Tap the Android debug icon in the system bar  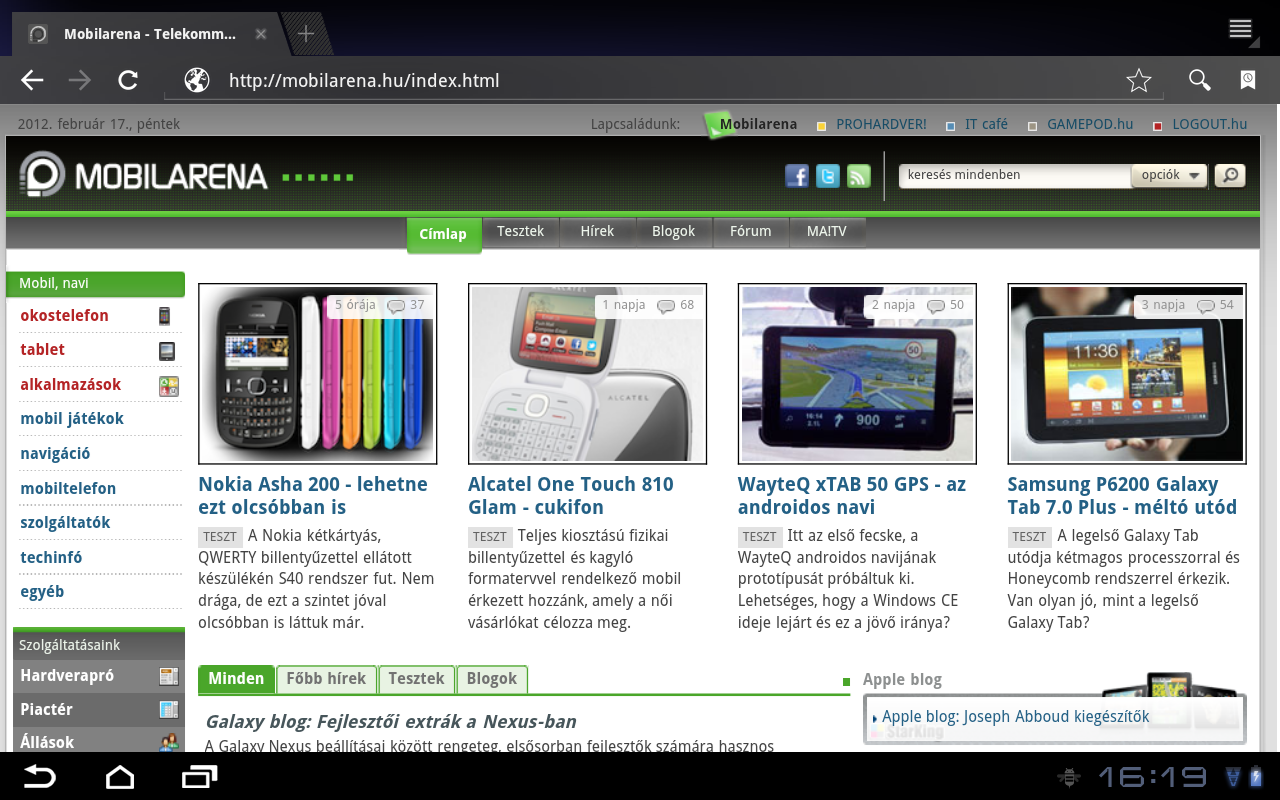(1069, 776)
